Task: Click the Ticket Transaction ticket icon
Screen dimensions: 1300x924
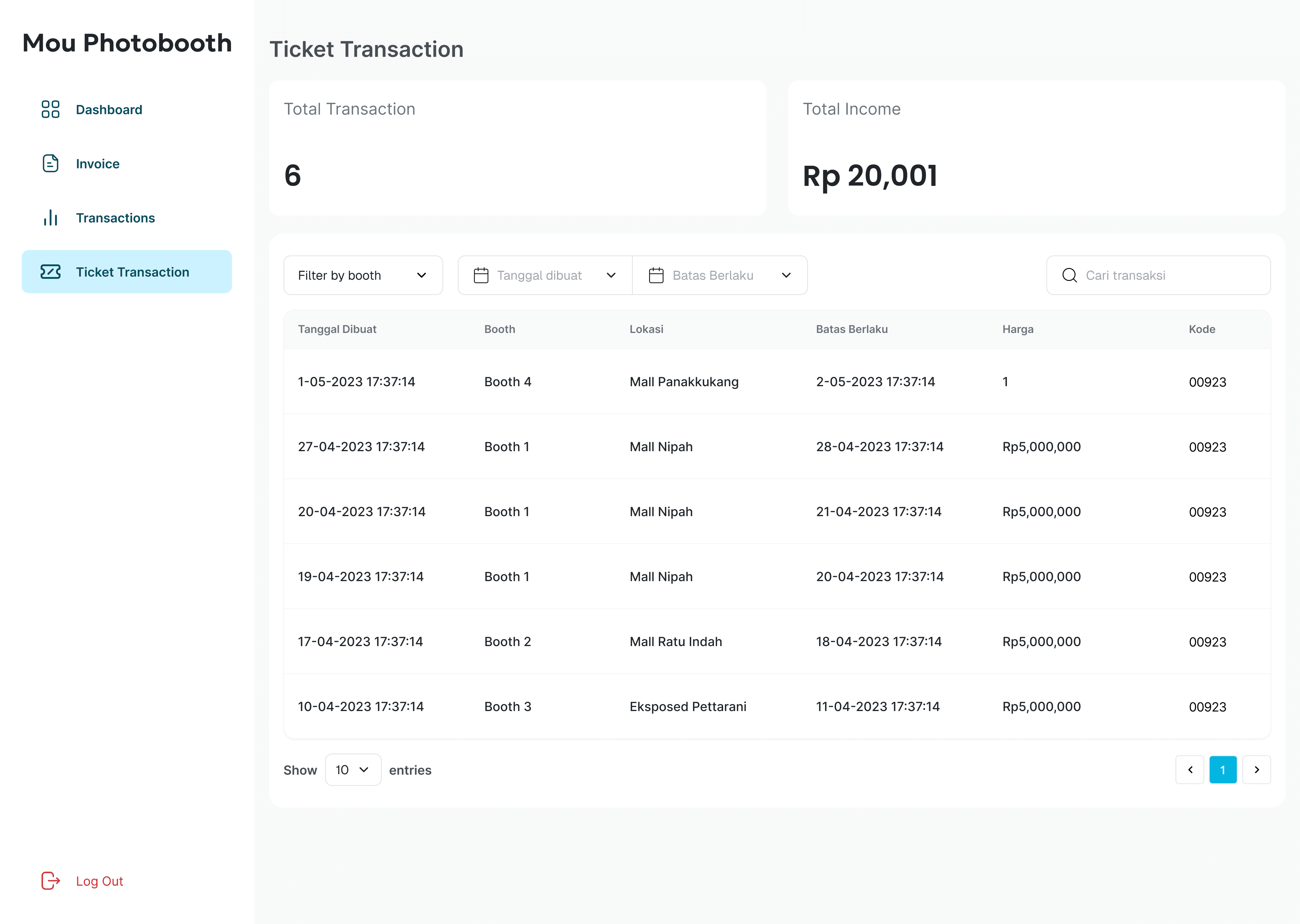Action: [x=50, y=272]
